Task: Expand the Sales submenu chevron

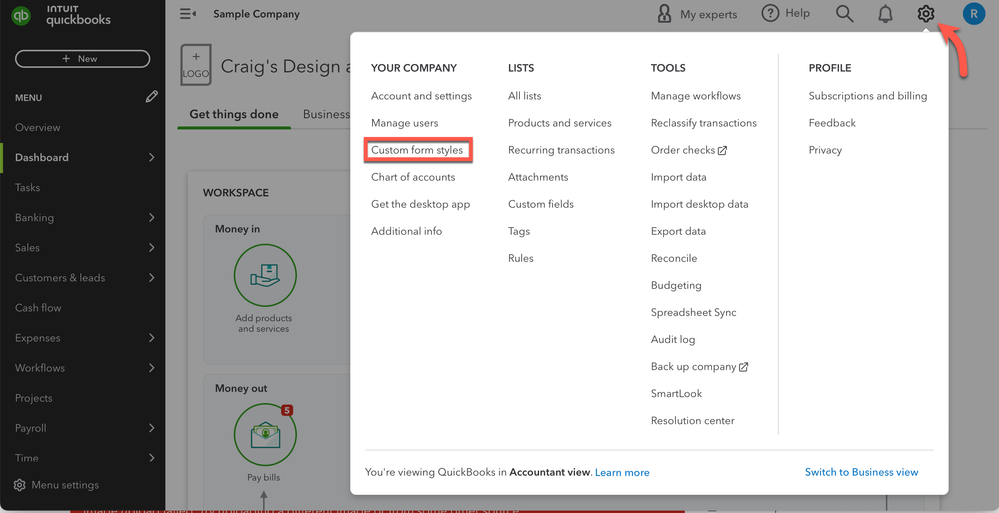Action: click(152, 247)
